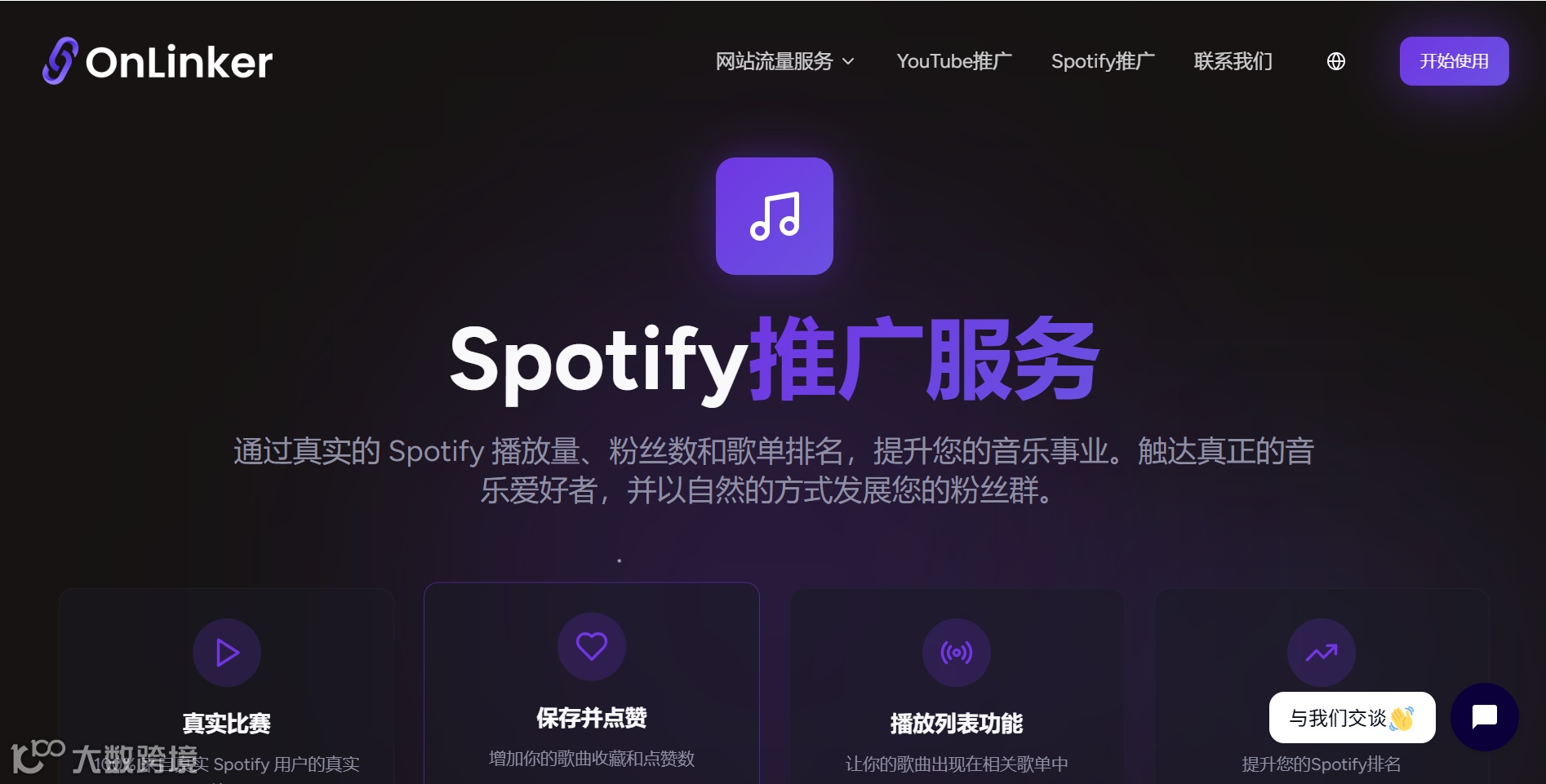Click the OnLinker brand name text

179,62
